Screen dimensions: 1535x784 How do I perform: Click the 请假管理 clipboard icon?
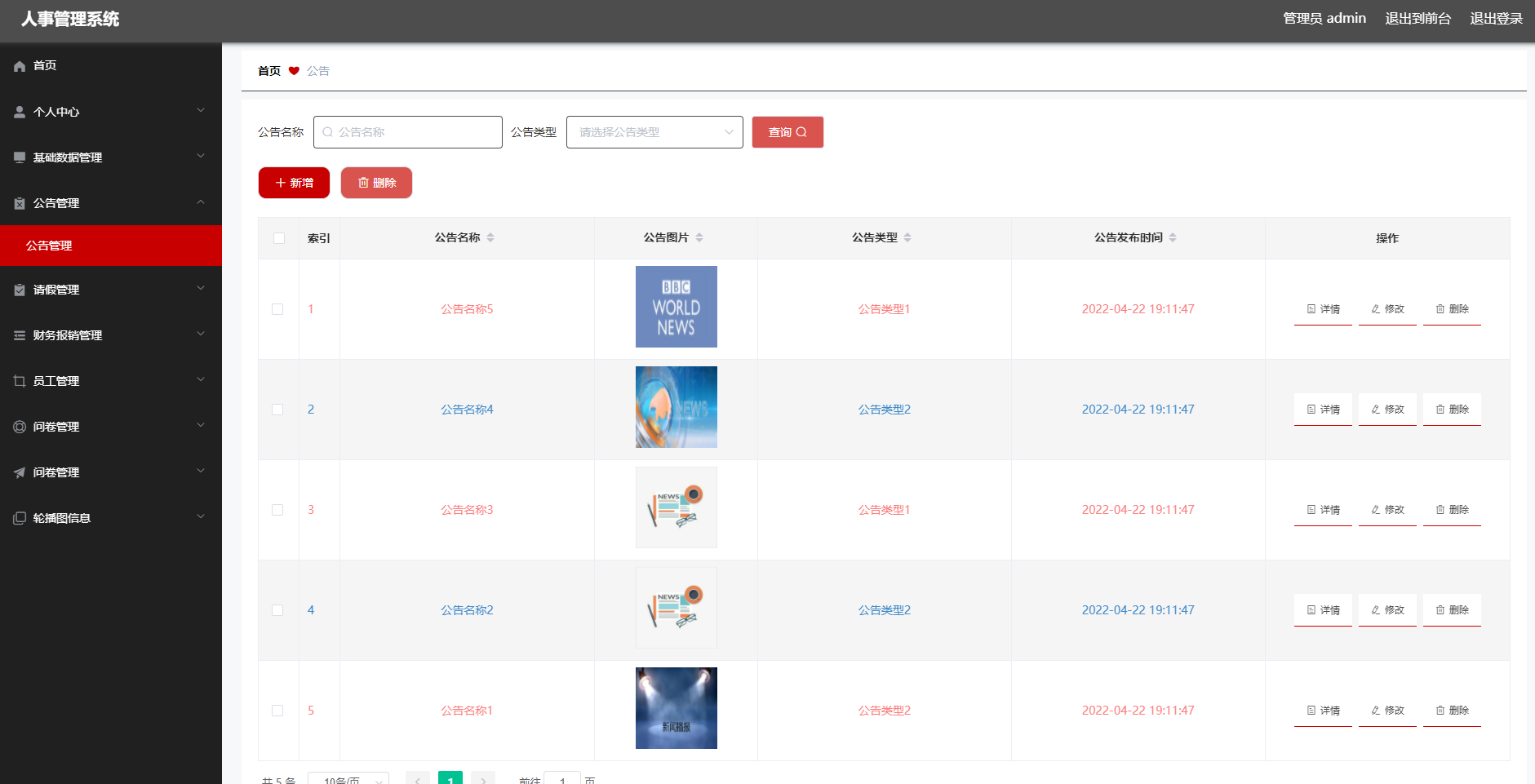[x=19, y=289]
